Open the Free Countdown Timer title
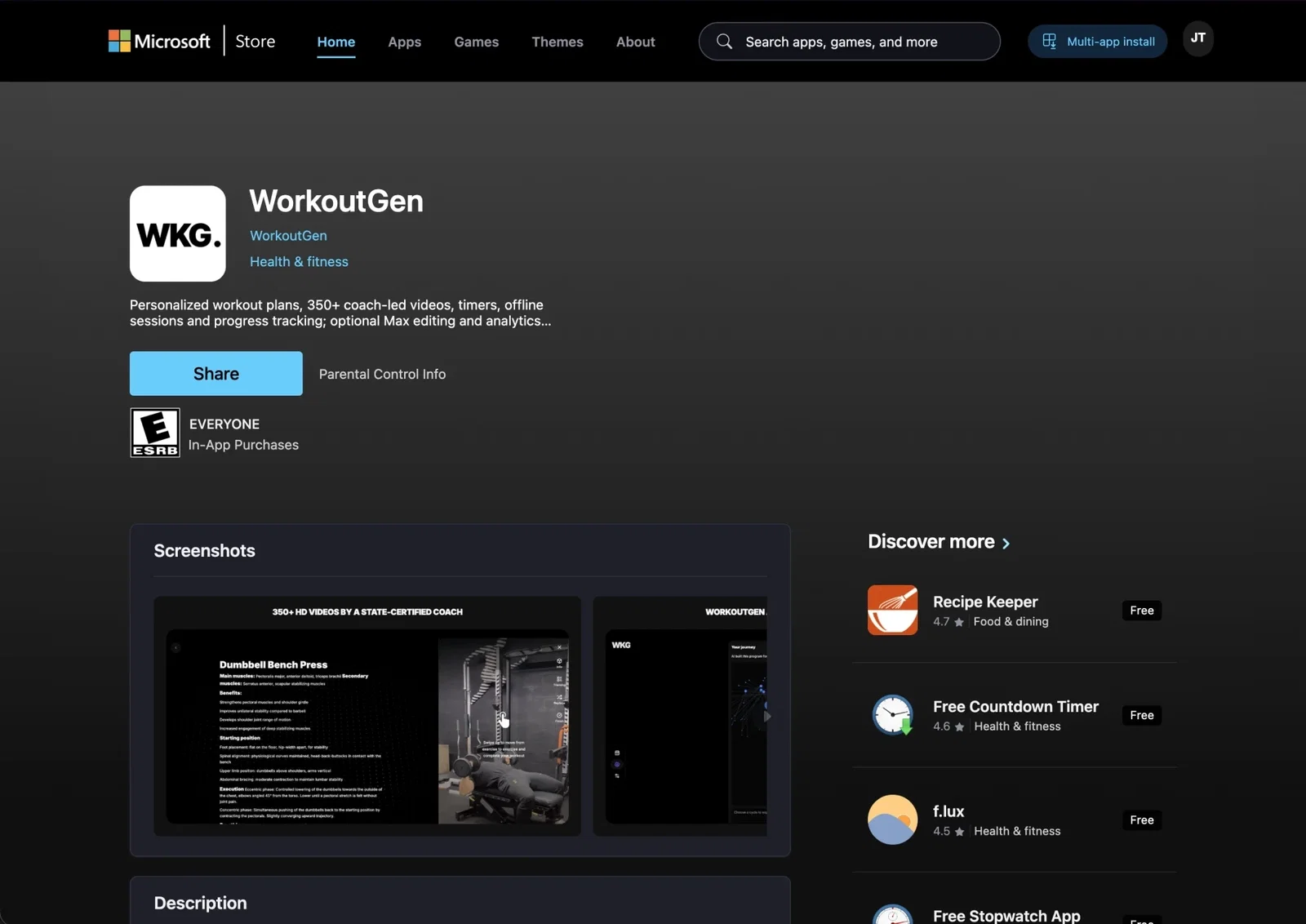The width and height of the screenshot is (1306, 924). (x=1015, y=706)
